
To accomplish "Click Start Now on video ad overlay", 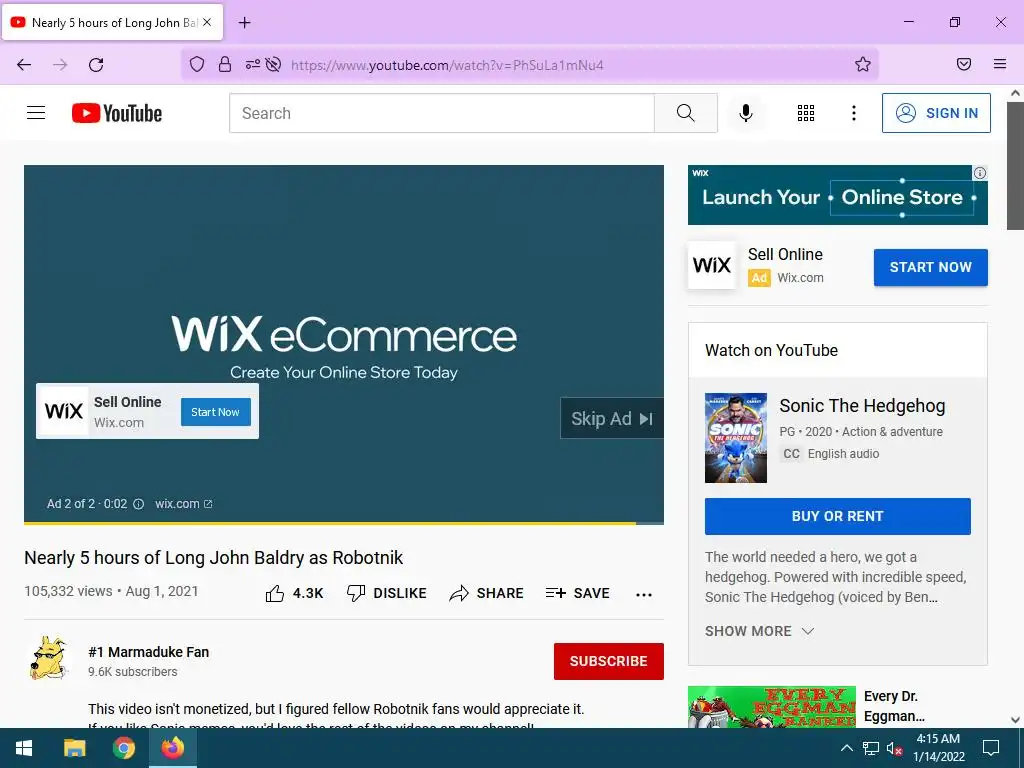I will pyautogui.click(x=216, y=412).
